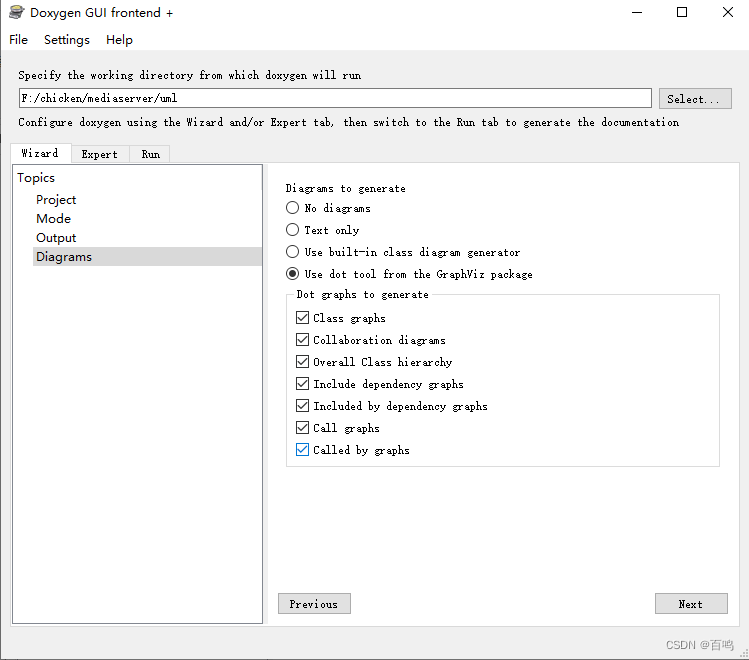749x660 pixels.
Task: Close the Doxygen GUI frontend window
Action: pyautogui.click(x=728, y=12)
